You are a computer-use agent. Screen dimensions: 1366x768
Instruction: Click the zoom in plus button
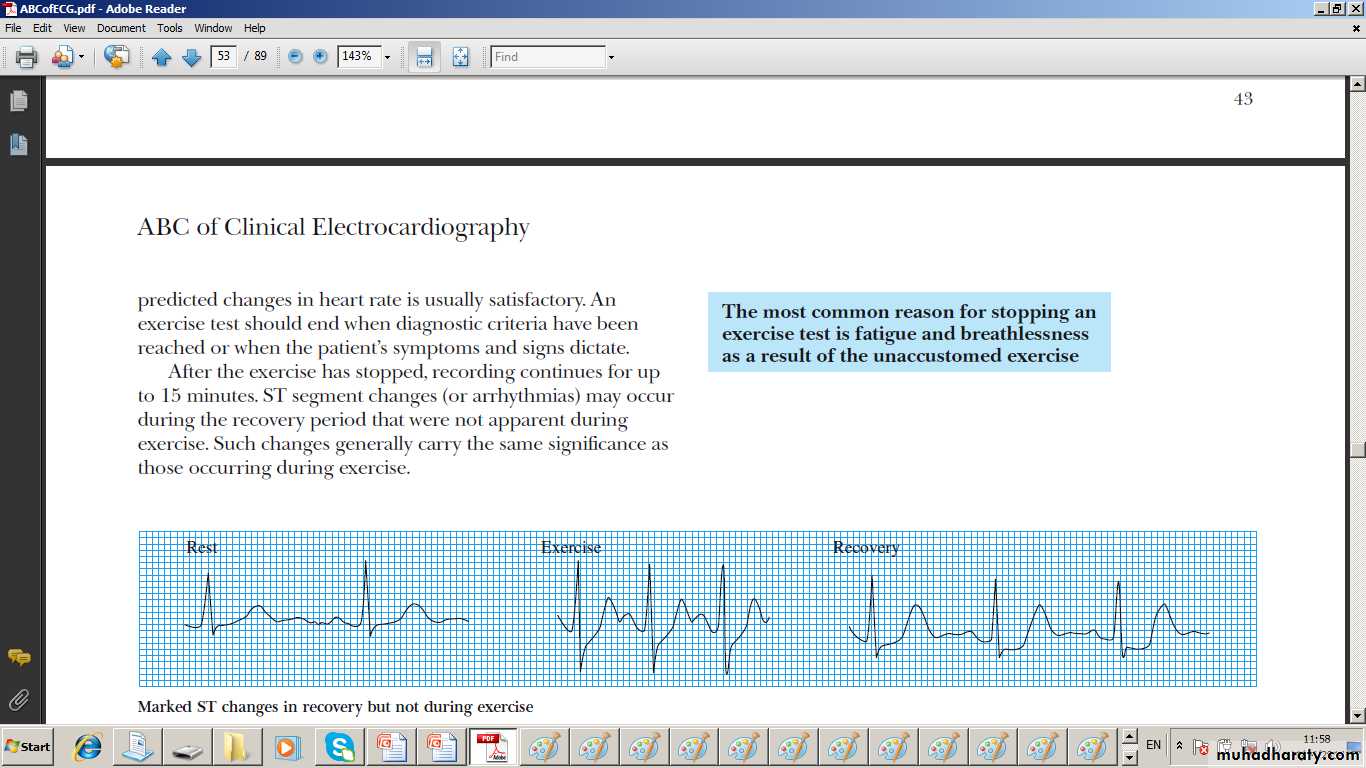[x=320, y=57]
